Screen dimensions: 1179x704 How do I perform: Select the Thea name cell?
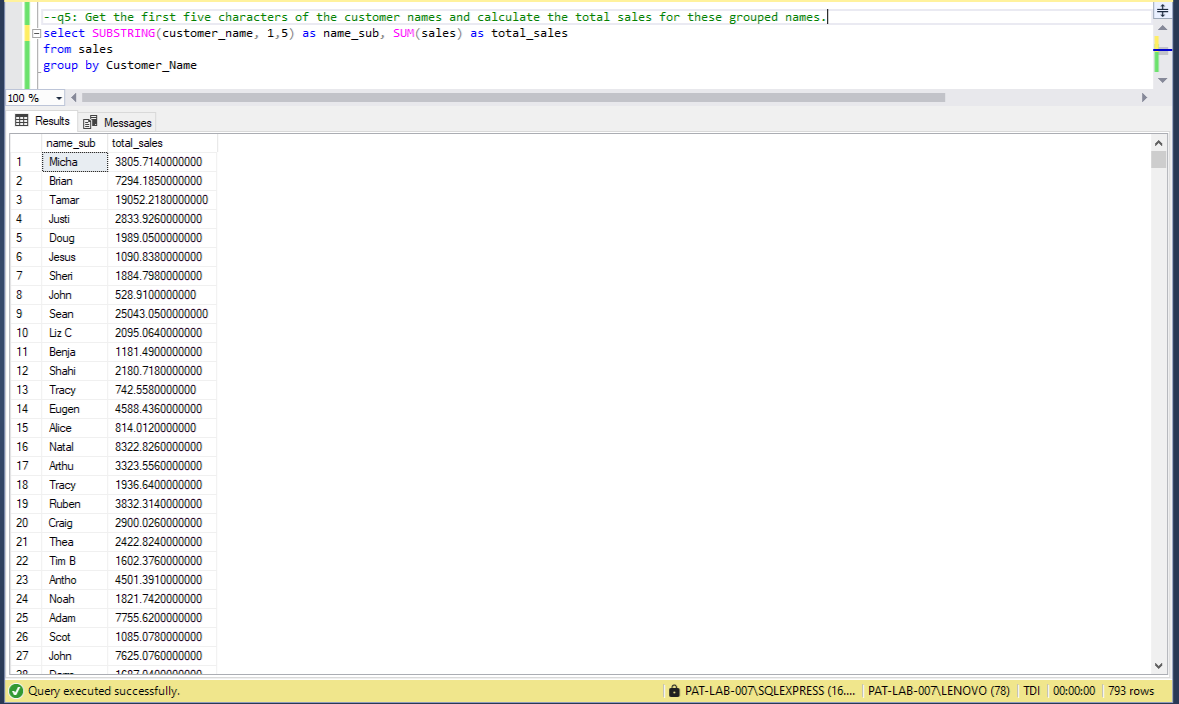(74, 542)
